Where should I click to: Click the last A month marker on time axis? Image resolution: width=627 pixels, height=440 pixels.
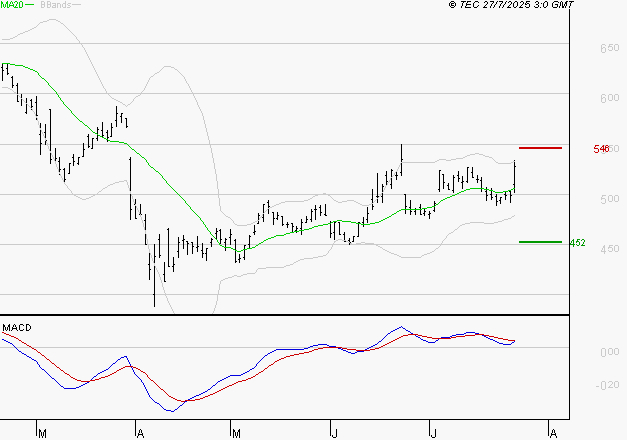(551, 433)
